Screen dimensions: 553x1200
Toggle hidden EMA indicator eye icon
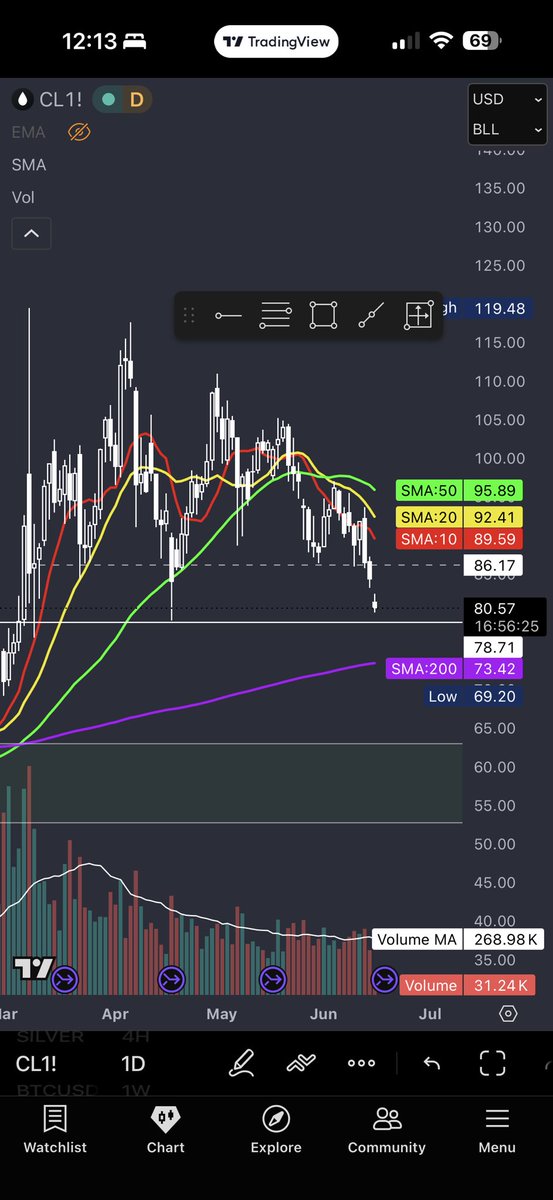pos(79,132)
